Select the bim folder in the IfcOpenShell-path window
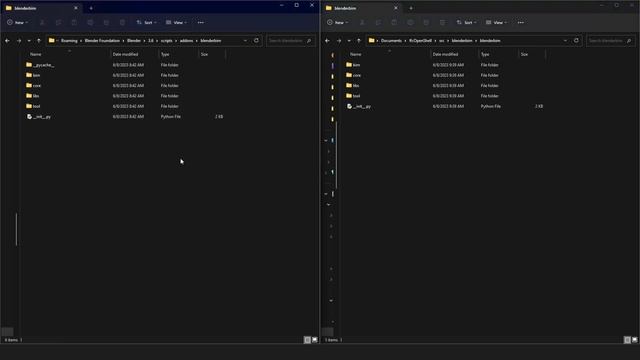The width and height of the screenshot is (640, 360). (353, 65)
